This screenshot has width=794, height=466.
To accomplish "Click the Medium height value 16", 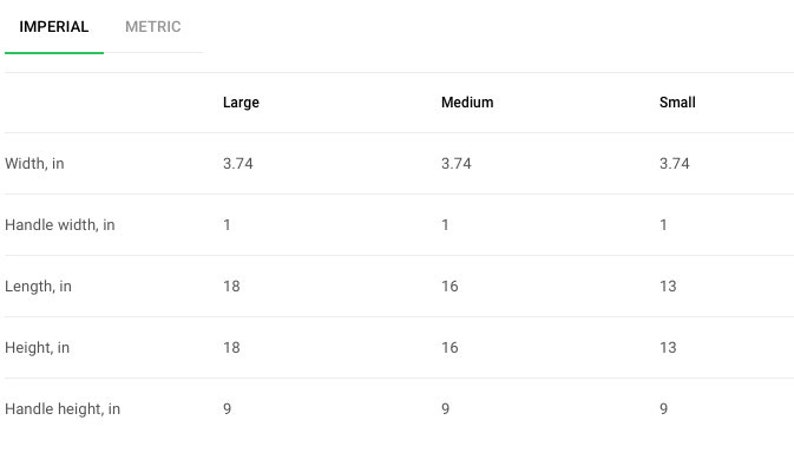I will [450, 347].
